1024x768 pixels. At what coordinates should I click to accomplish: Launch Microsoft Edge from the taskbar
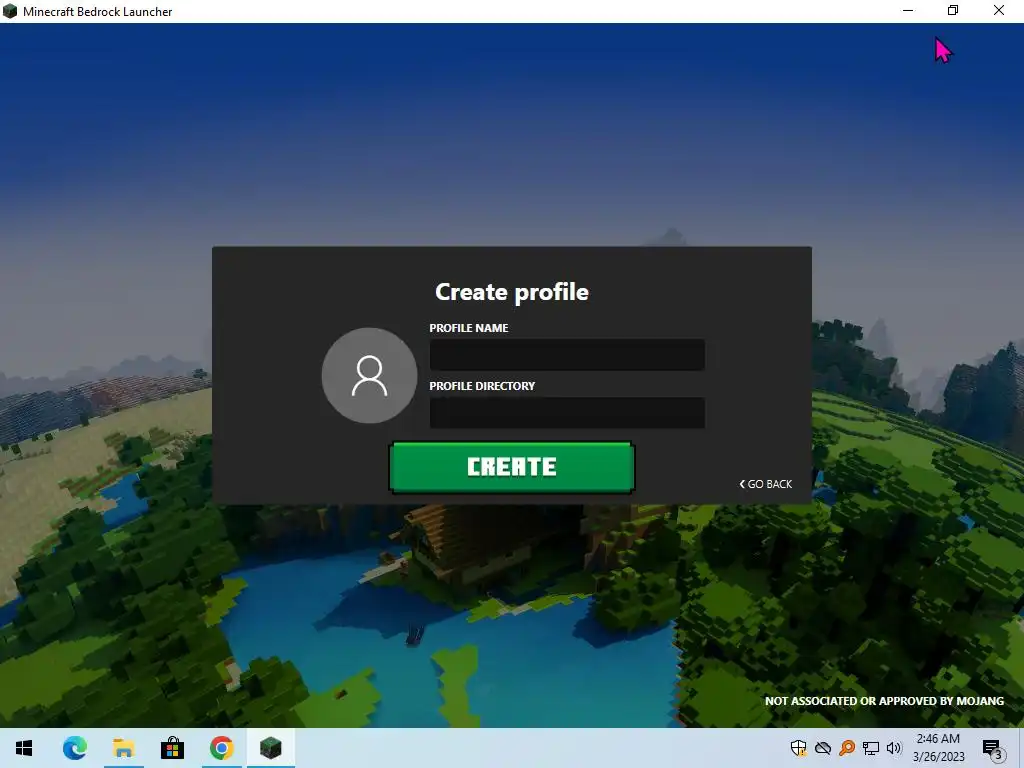click(74, 748)
